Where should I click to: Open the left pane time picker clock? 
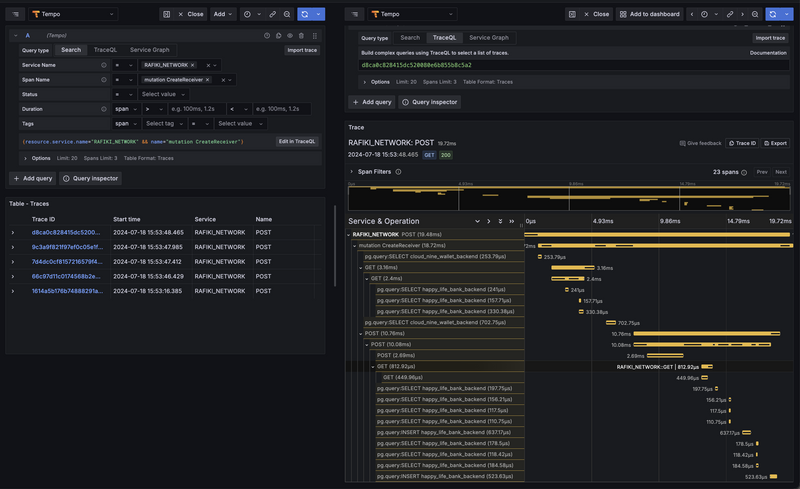coord(247,14)
